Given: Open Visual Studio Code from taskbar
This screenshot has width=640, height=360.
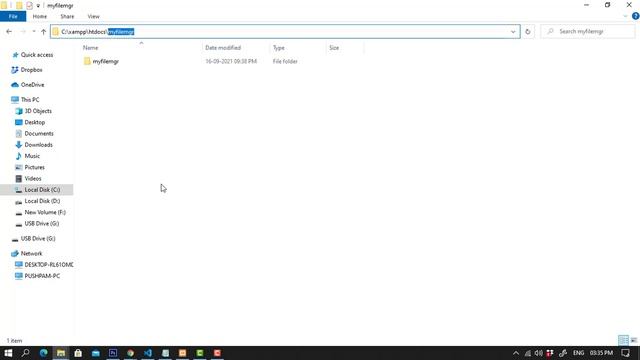Looking at the screenshot, I should coord(148,353).
